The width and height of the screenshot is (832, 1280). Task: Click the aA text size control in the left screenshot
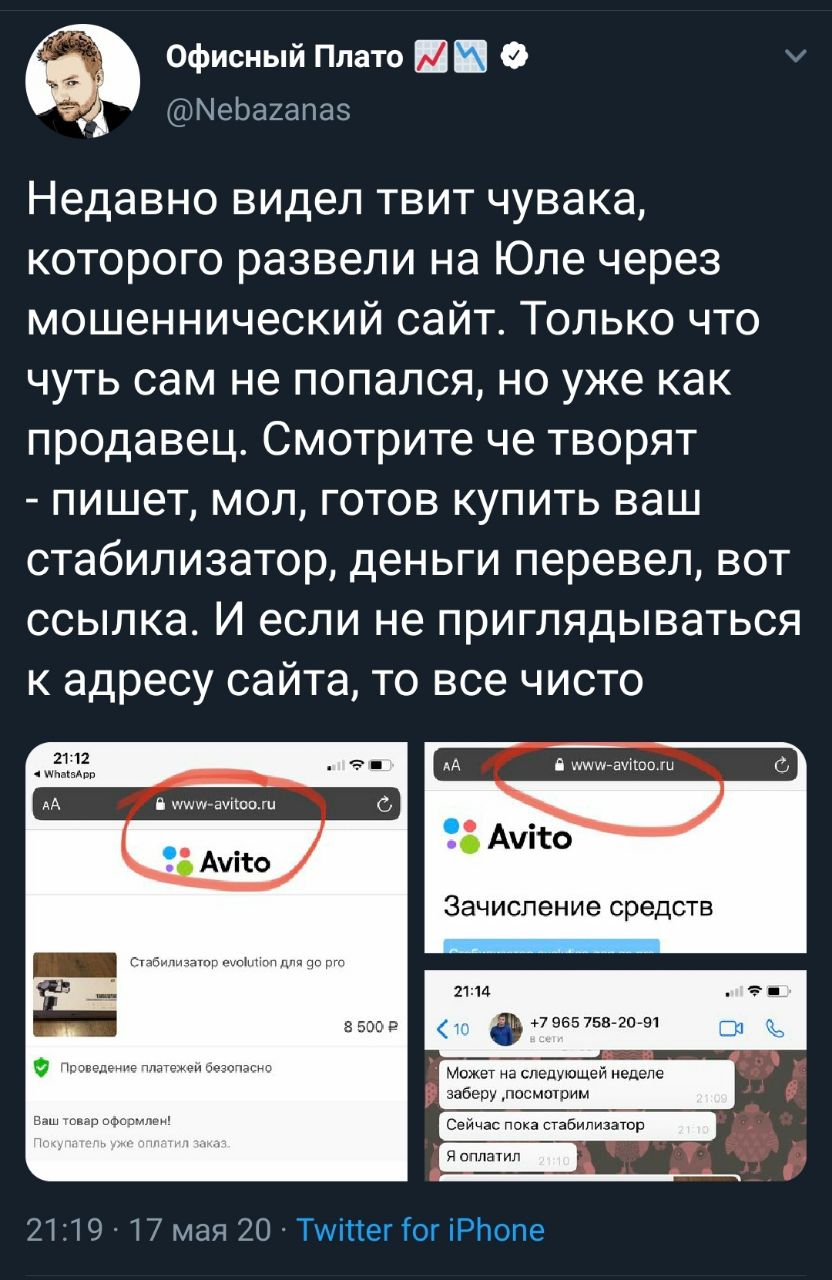pyautogui.click(x=50, y=805)
